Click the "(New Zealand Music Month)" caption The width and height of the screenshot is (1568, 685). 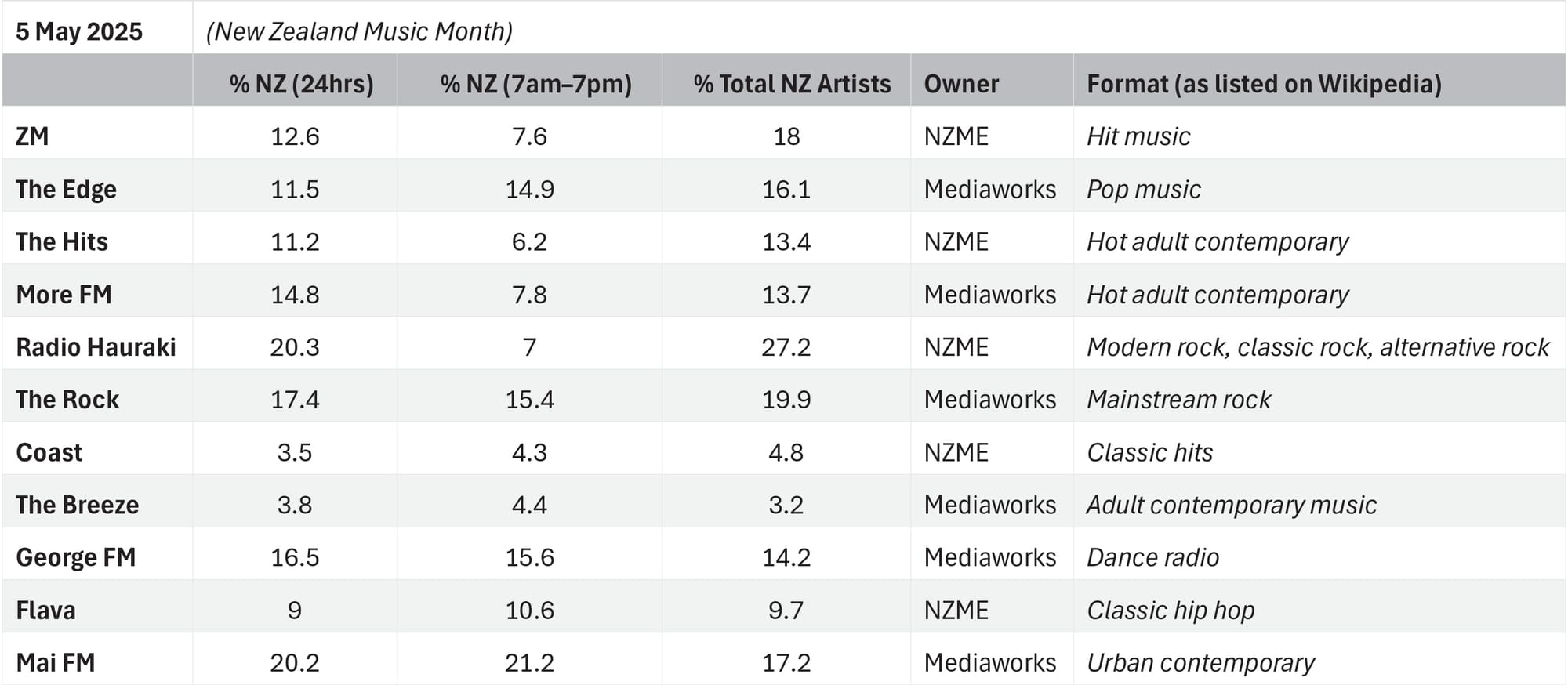359,31
